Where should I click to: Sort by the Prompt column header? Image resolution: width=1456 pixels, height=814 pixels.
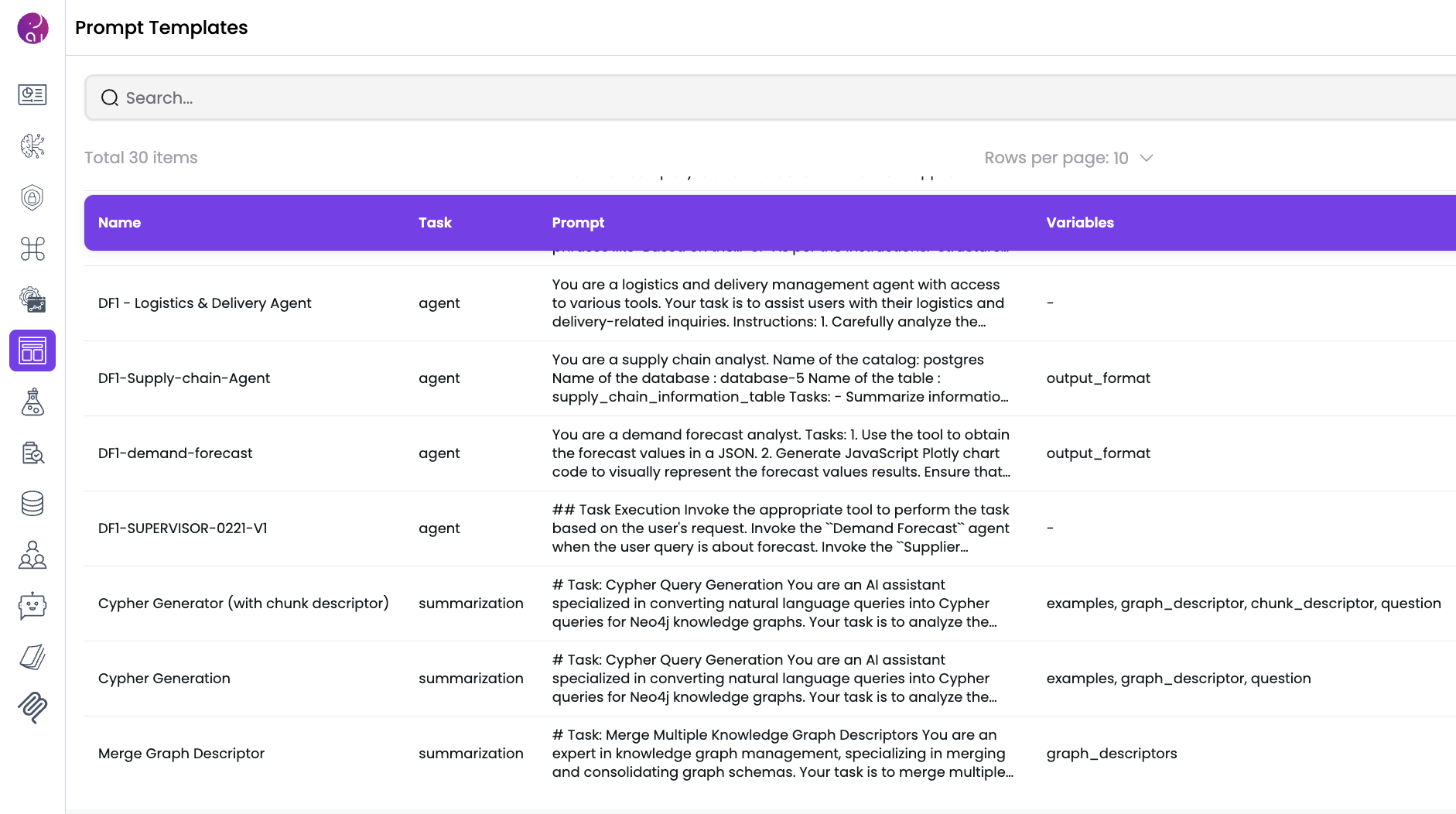pos(578,223)
